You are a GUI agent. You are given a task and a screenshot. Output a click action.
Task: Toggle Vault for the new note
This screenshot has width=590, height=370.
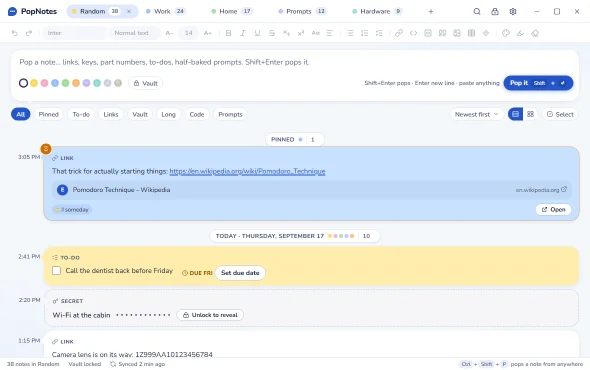(x=146, y=83)
